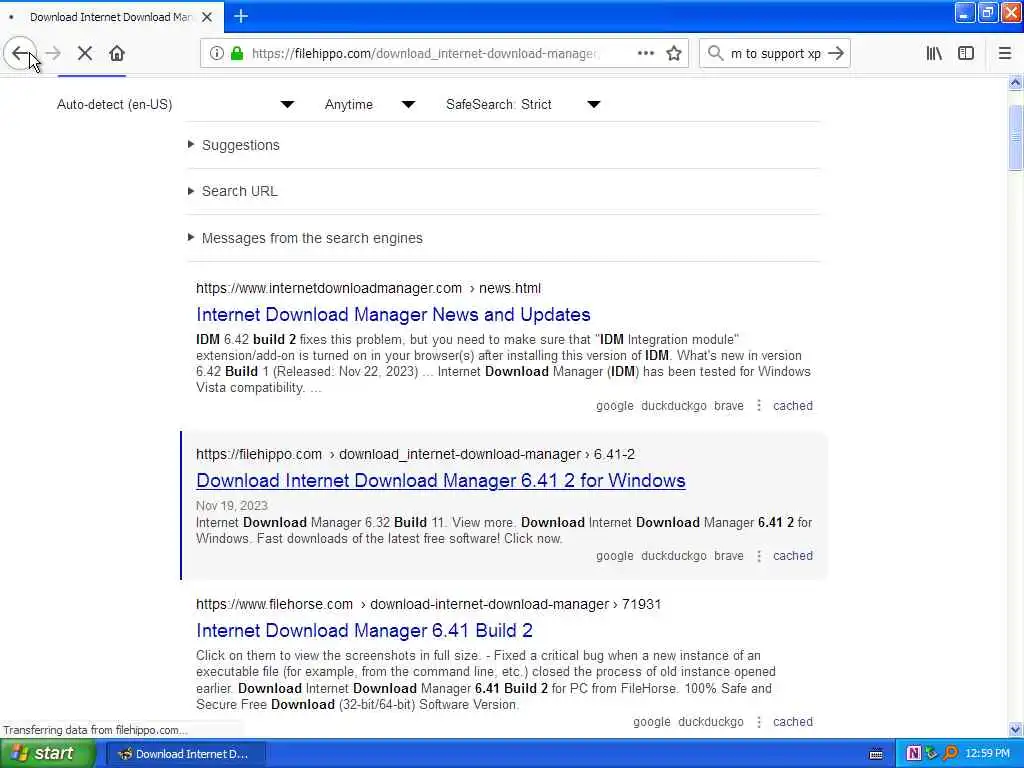
Task: Go back to the previous page
Action: (20, 53)
